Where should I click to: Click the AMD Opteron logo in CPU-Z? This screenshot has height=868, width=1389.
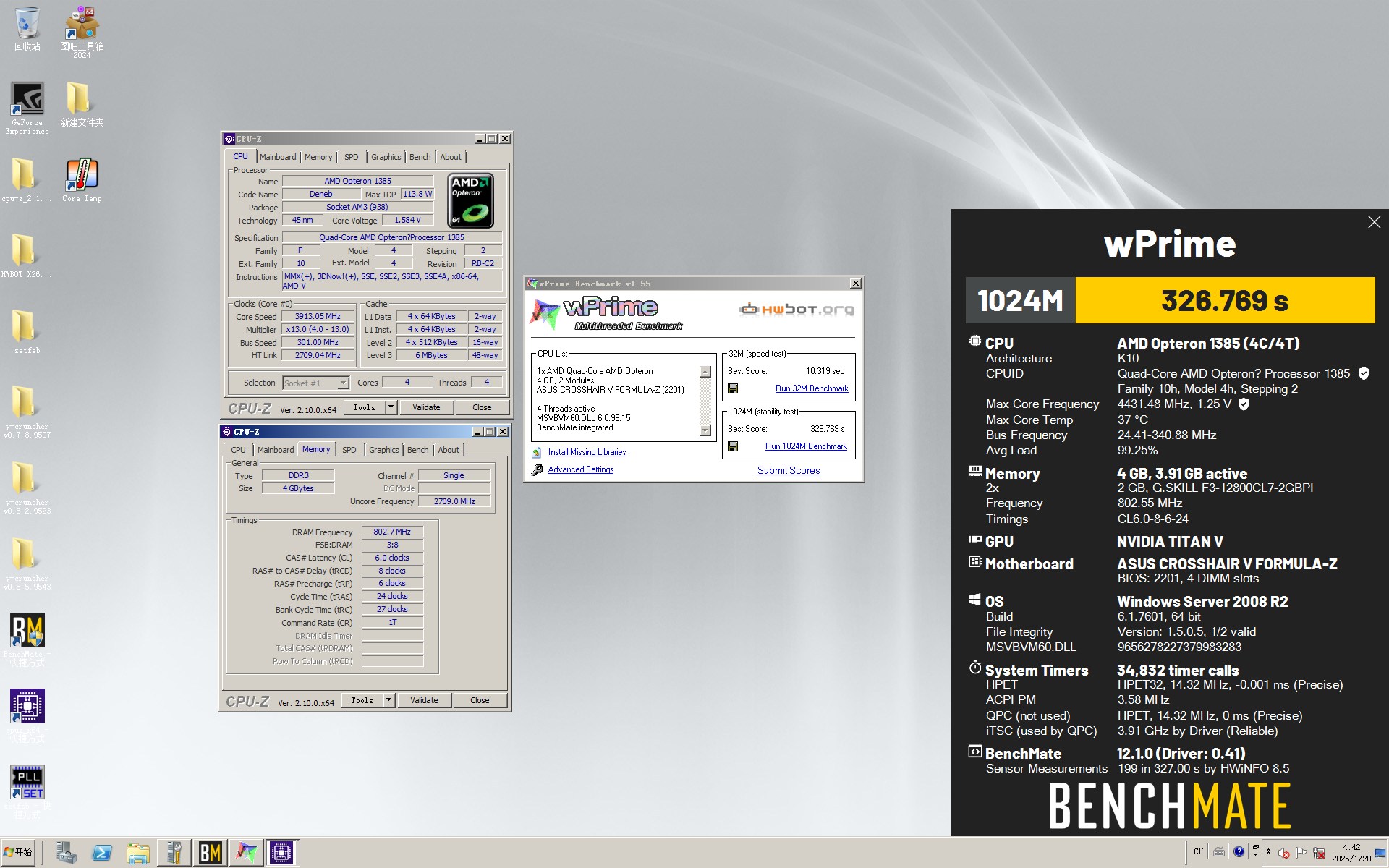(471, 200)
